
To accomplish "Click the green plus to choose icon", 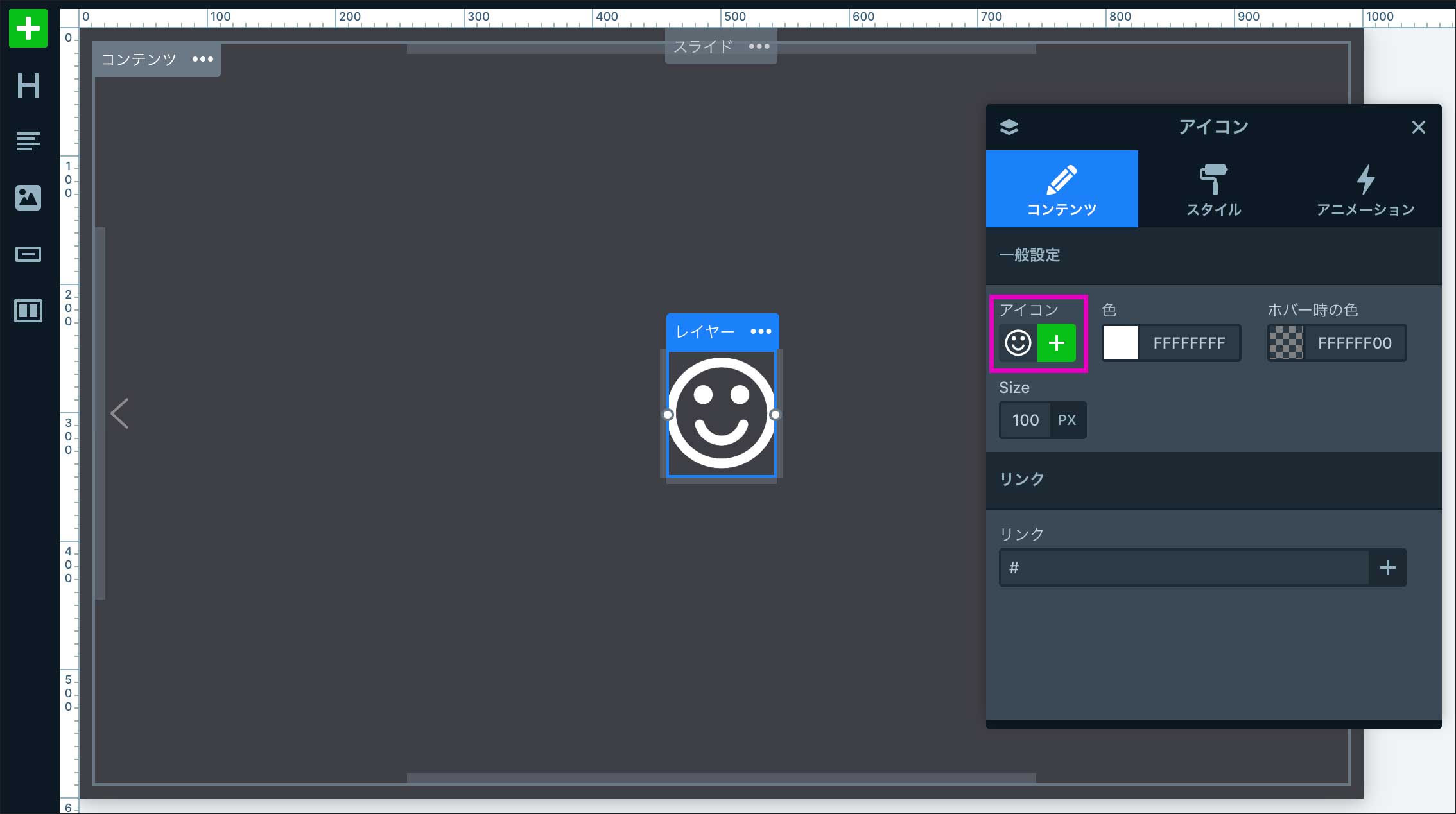I will click(1057, 343).
